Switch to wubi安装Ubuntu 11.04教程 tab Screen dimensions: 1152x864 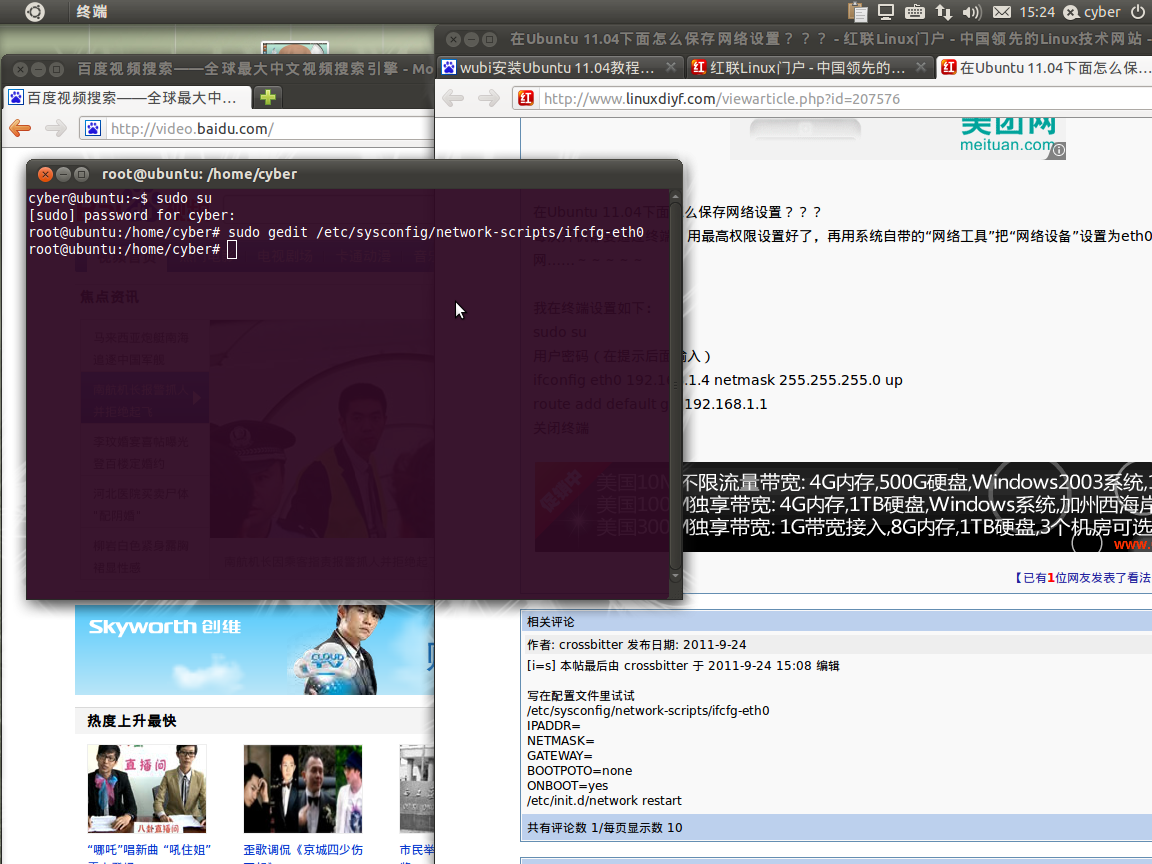point(558,68)
